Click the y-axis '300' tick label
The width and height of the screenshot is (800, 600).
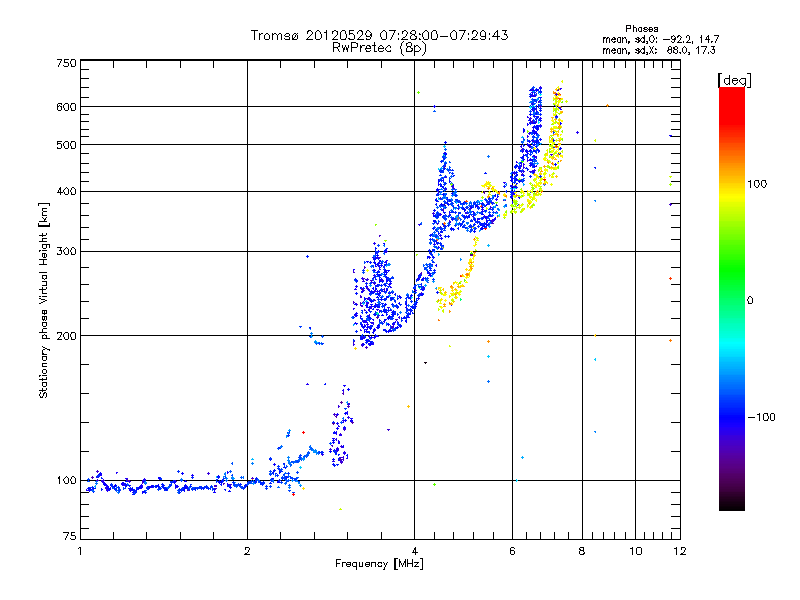67,252
